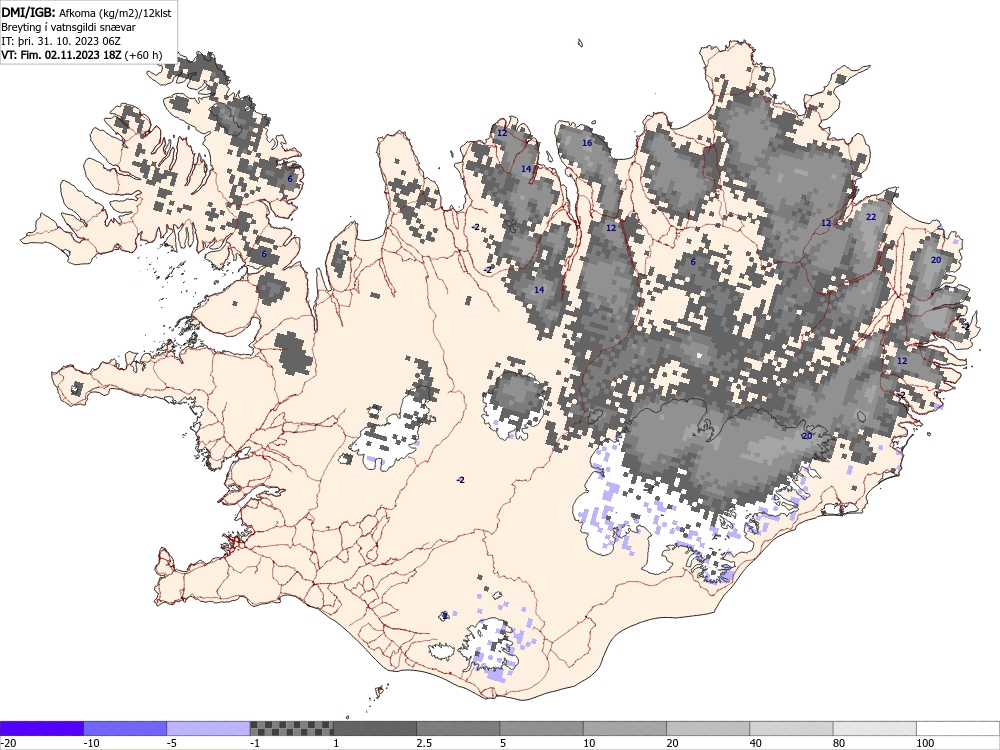1000x750 pixels.
Task: Click the '80' legend scale label
Action: click(839, 743)
